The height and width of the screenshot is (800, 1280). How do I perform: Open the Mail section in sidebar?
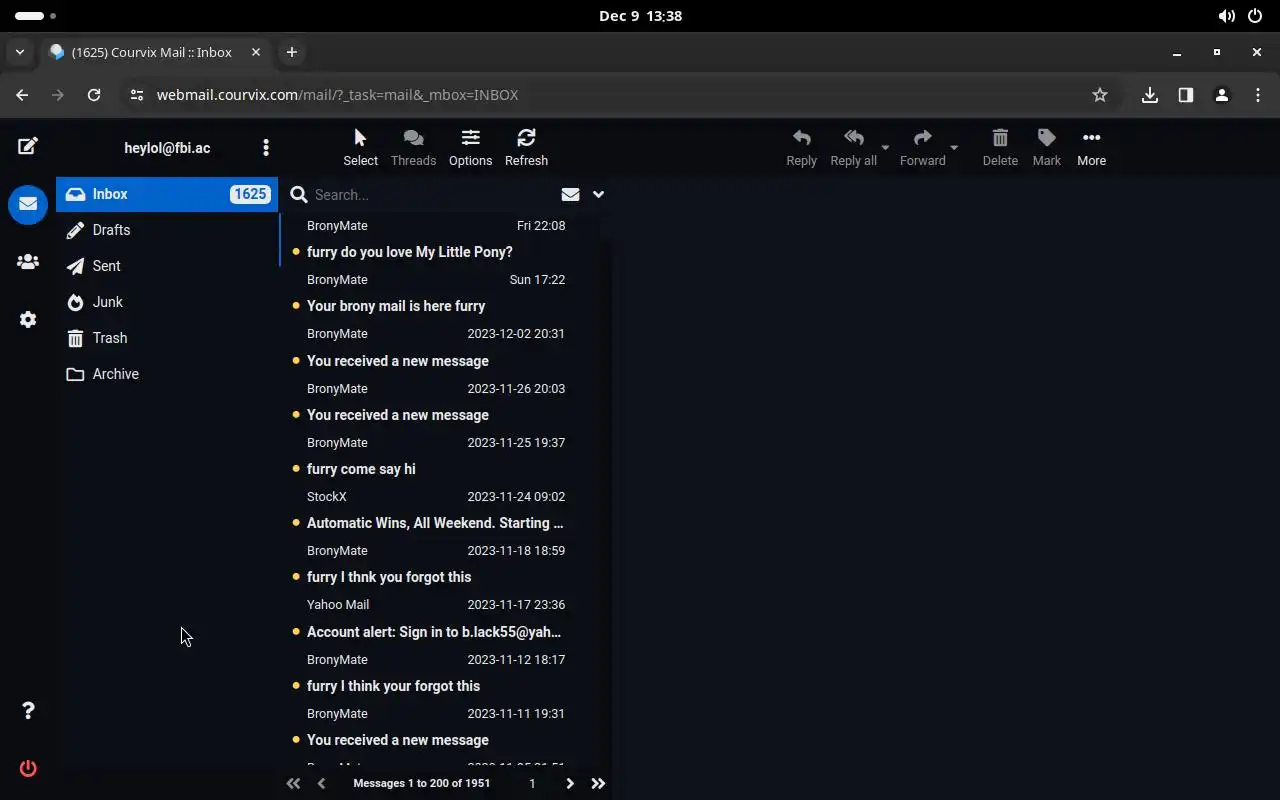pos(28,204)
